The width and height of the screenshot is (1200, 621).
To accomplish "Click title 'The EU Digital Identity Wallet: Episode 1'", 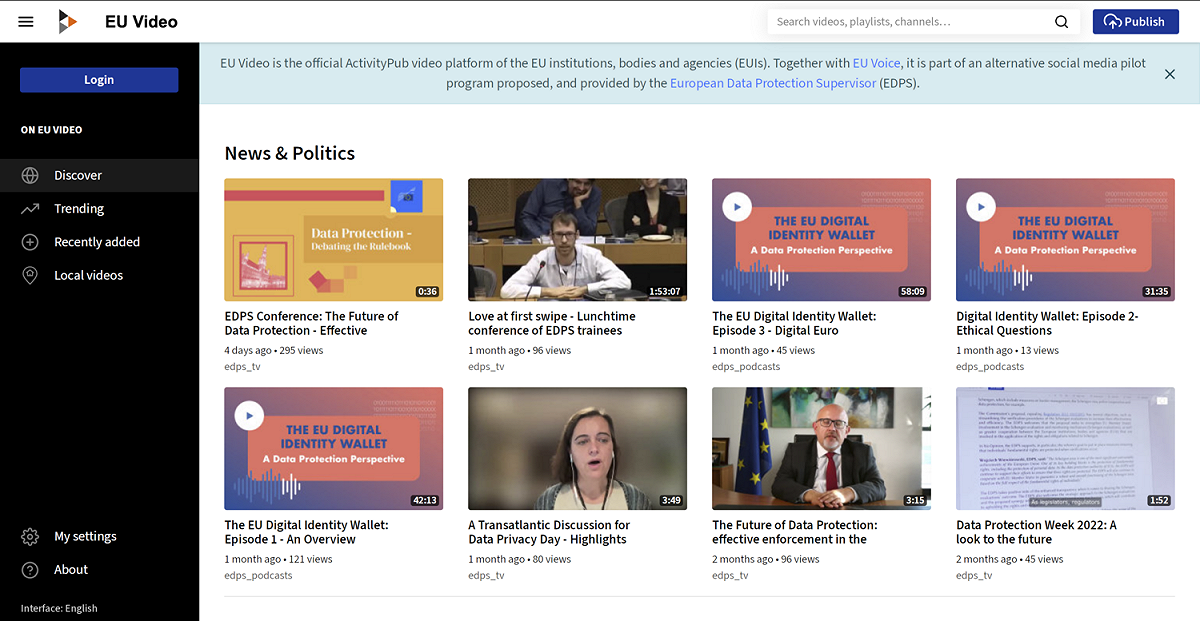I will click(306, 532).
